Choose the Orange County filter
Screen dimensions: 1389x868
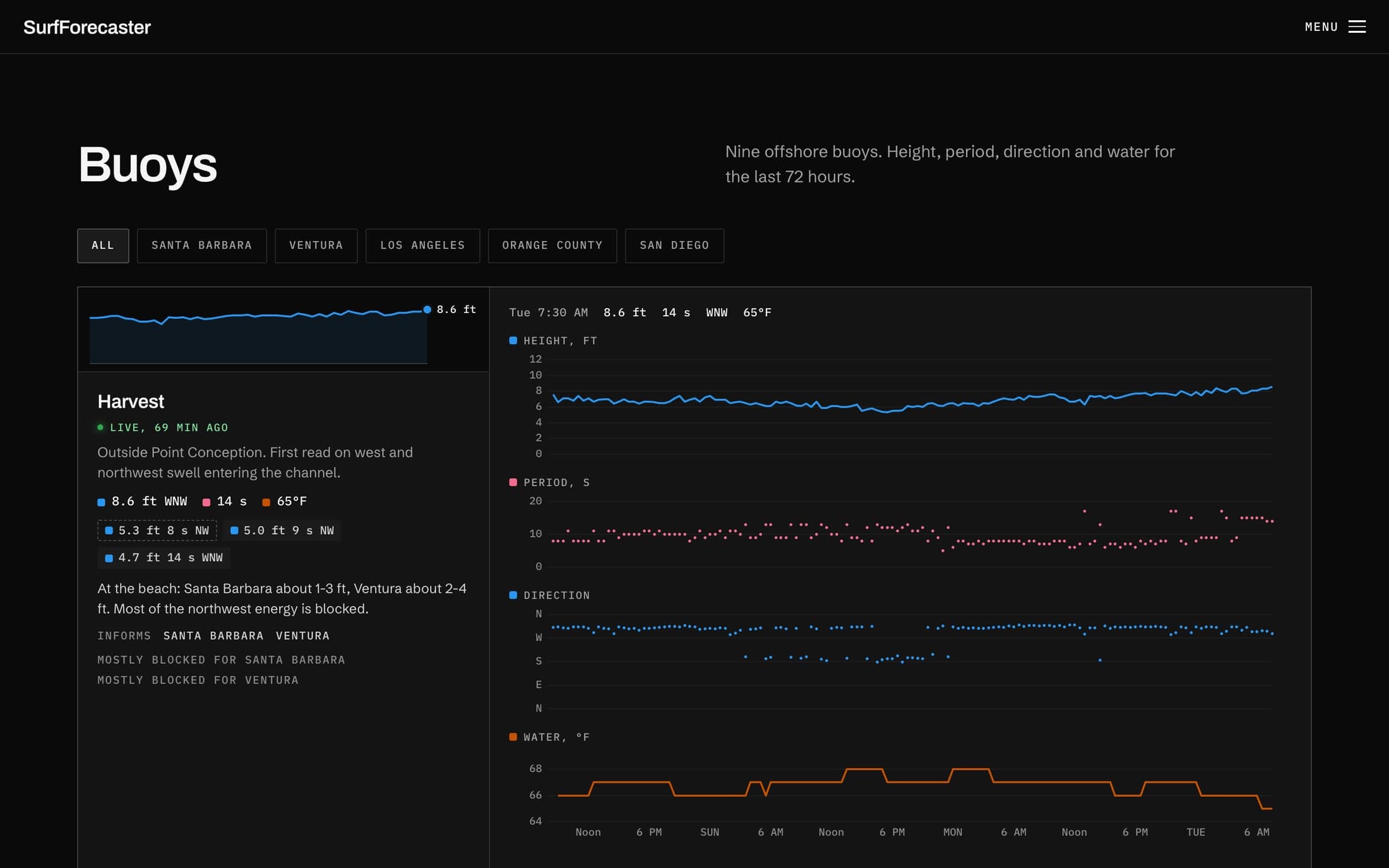point(552,246)
